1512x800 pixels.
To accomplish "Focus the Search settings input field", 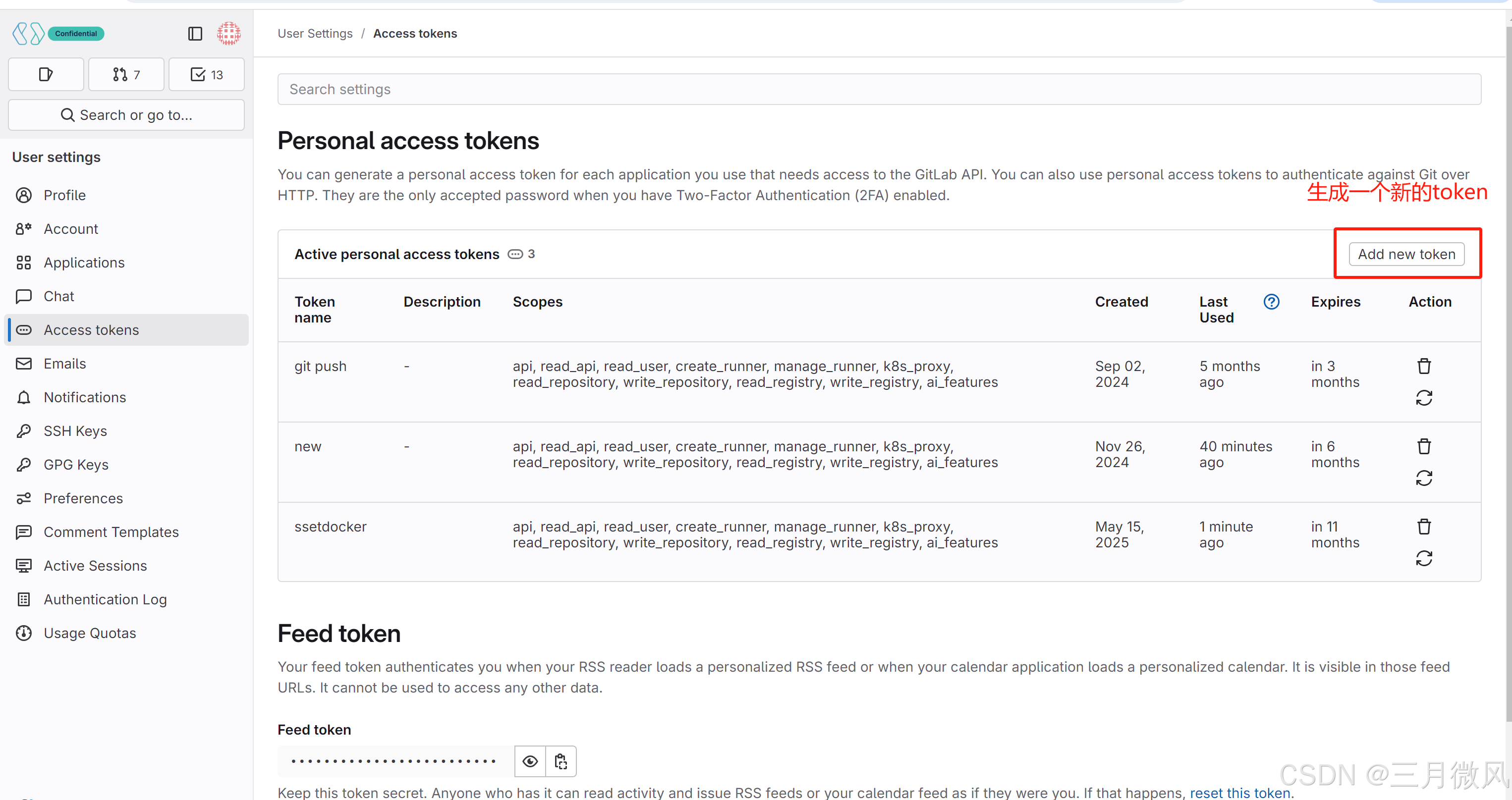I will pyautogui.click(x=879, y=89).
